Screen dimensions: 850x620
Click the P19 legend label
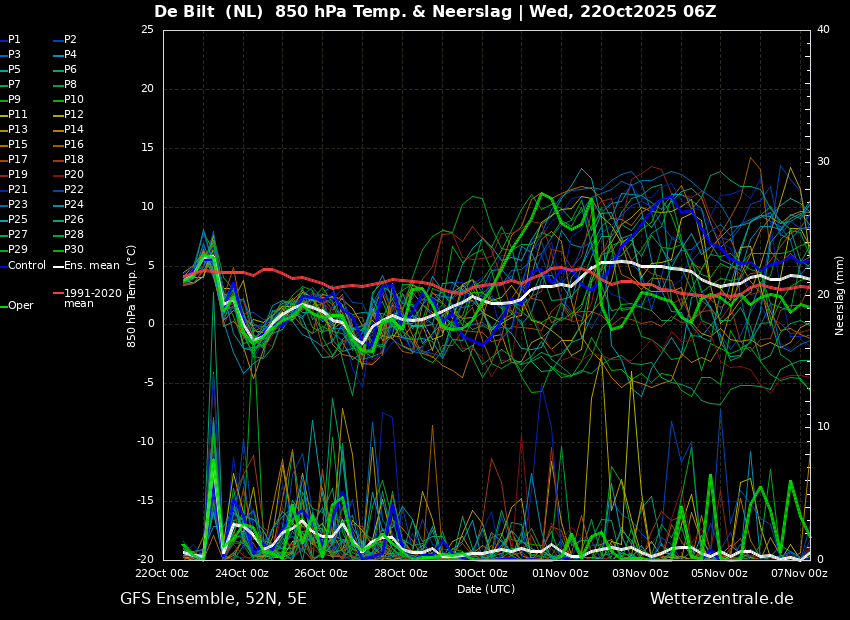pyautogui.click(x=17, y=175)
